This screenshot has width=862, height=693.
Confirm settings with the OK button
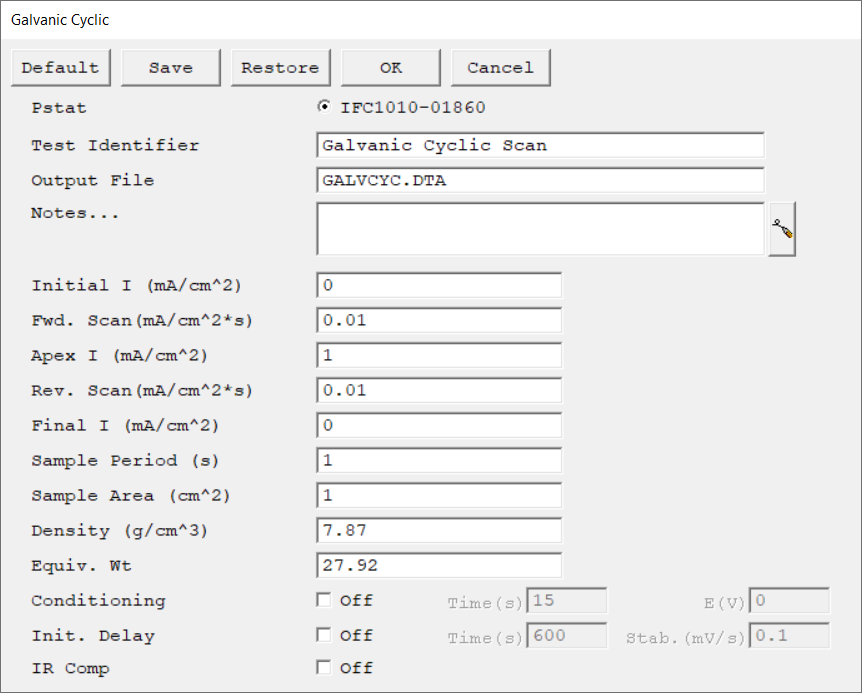tap(390, 68)
